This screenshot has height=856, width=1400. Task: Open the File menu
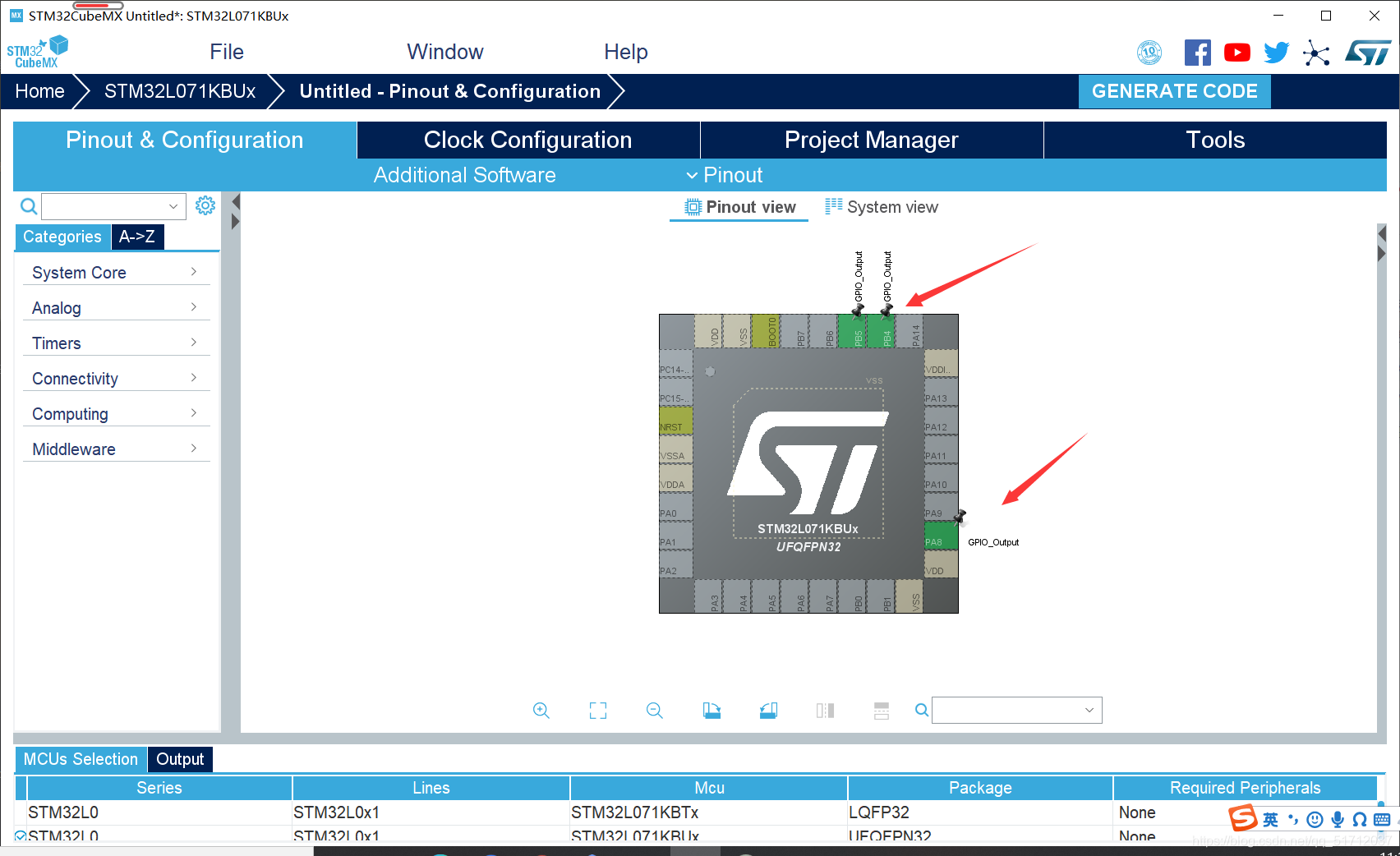(x=227, y=52)
